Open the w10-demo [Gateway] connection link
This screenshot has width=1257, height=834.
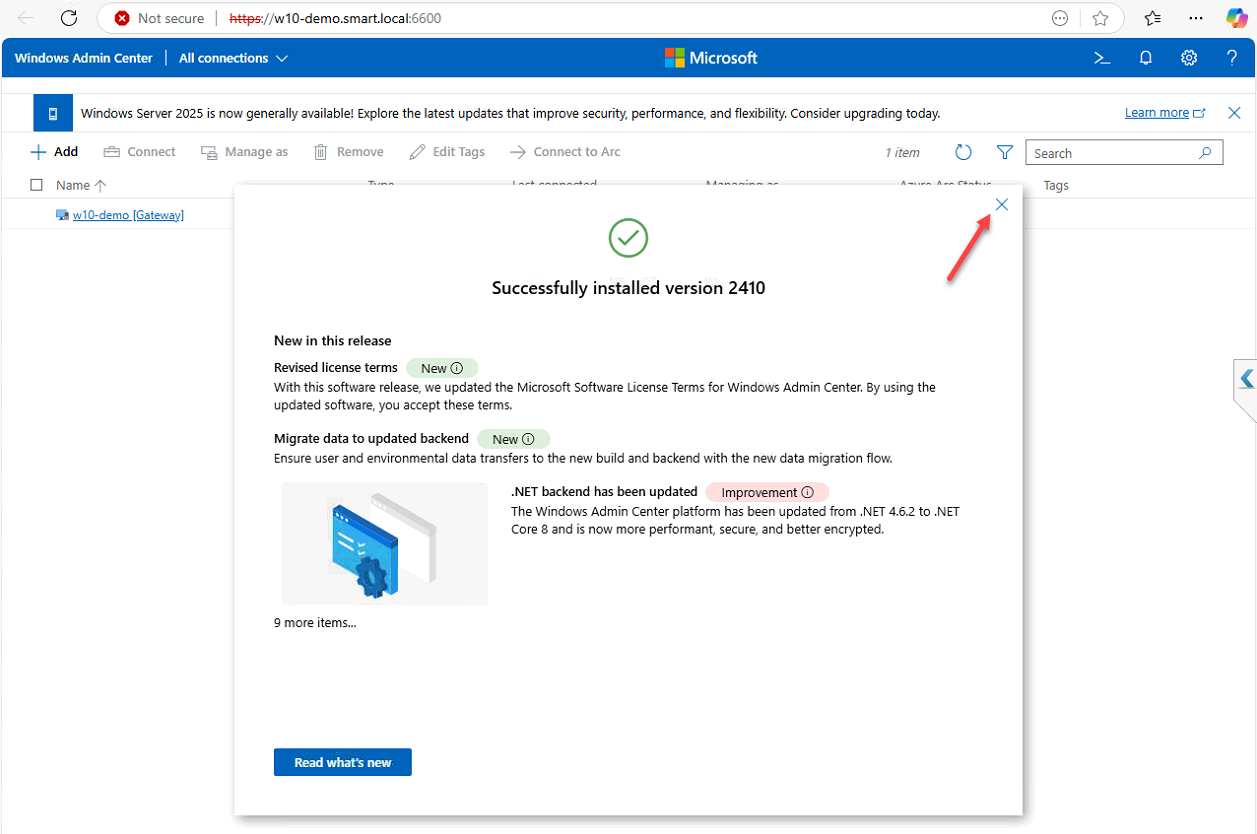click(128, 215)
